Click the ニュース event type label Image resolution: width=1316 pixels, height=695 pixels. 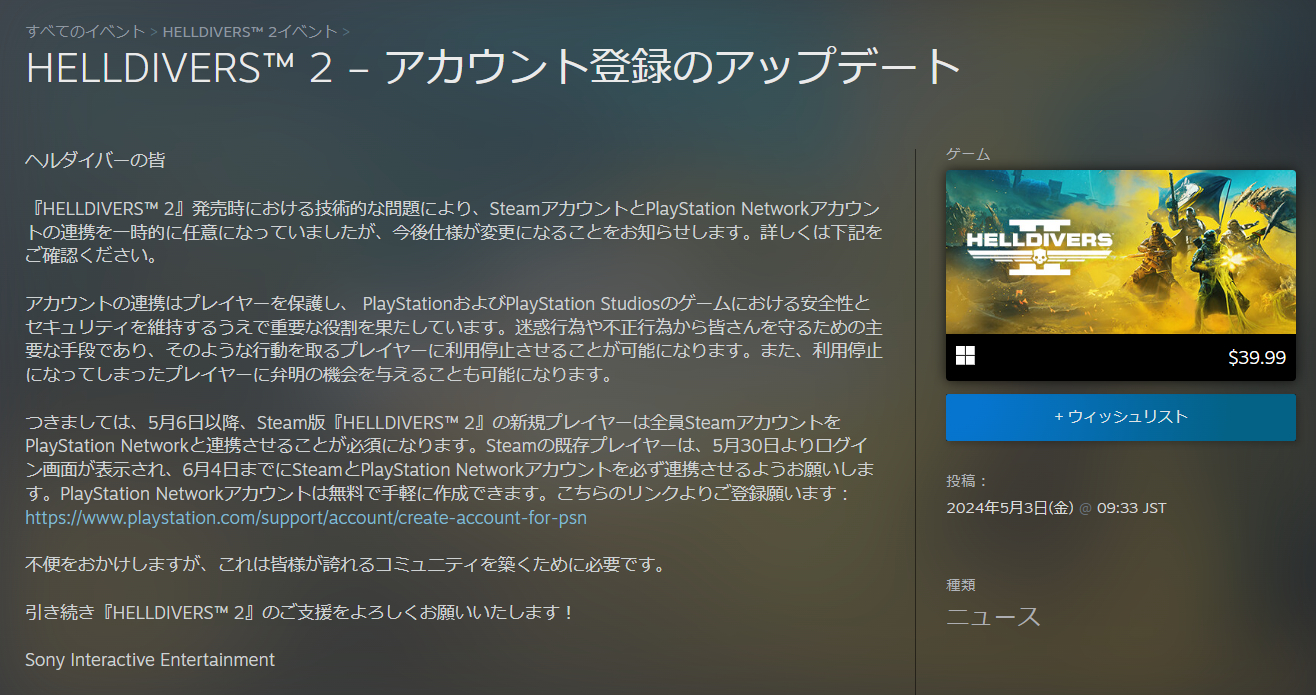pyautogui.click(x=994, y=616)
